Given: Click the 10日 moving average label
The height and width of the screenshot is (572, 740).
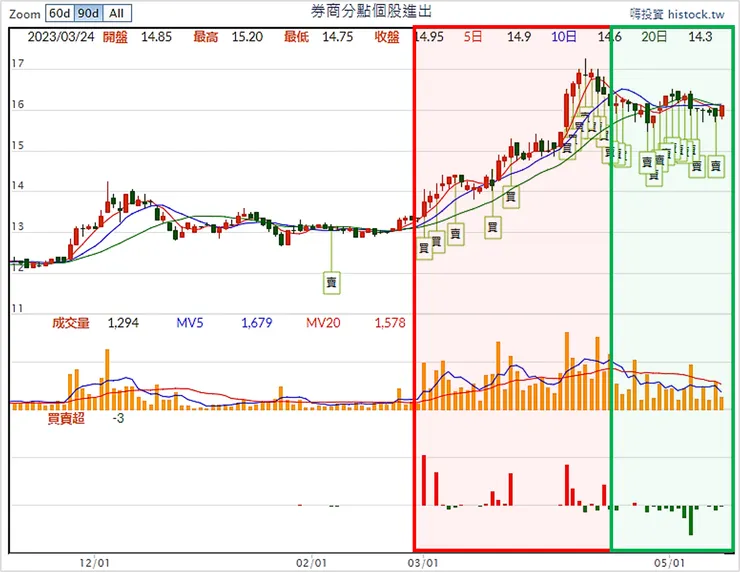Looking at the screenshot, I should click(x=564, y=37).
